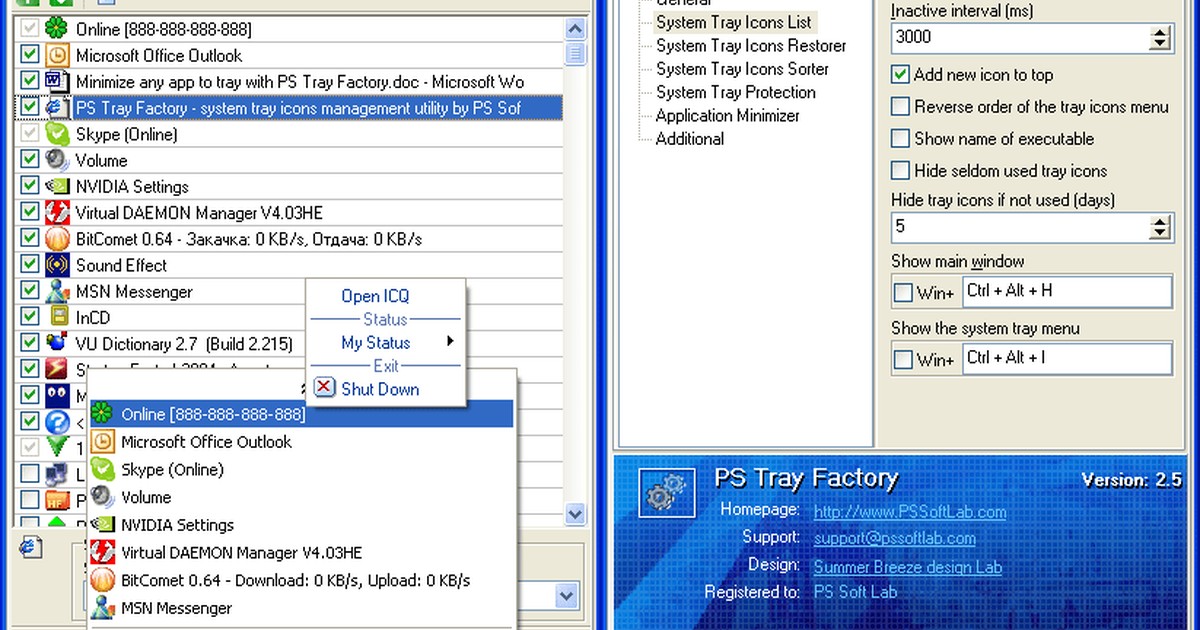Open the www.PSSoftLab.com homepage link
This screenshot has width=1200, height=630.
[910, 511]
